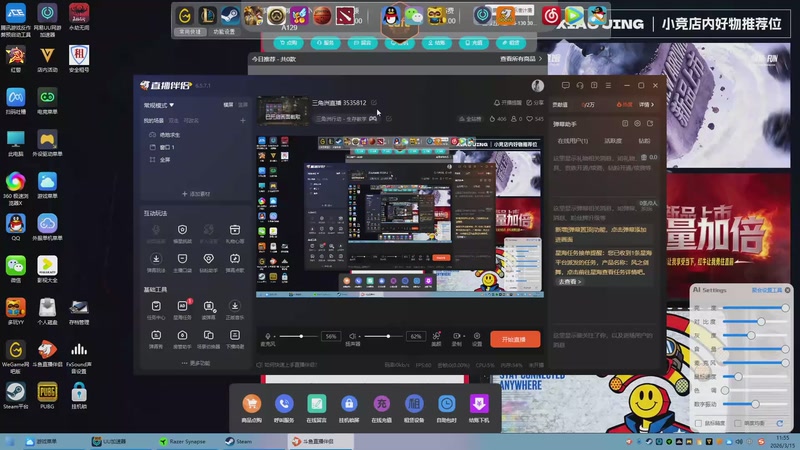Screen dimensions: 800x450
Task: Open the 弹幕秀 tool
Action: click(x=156, y=339)
